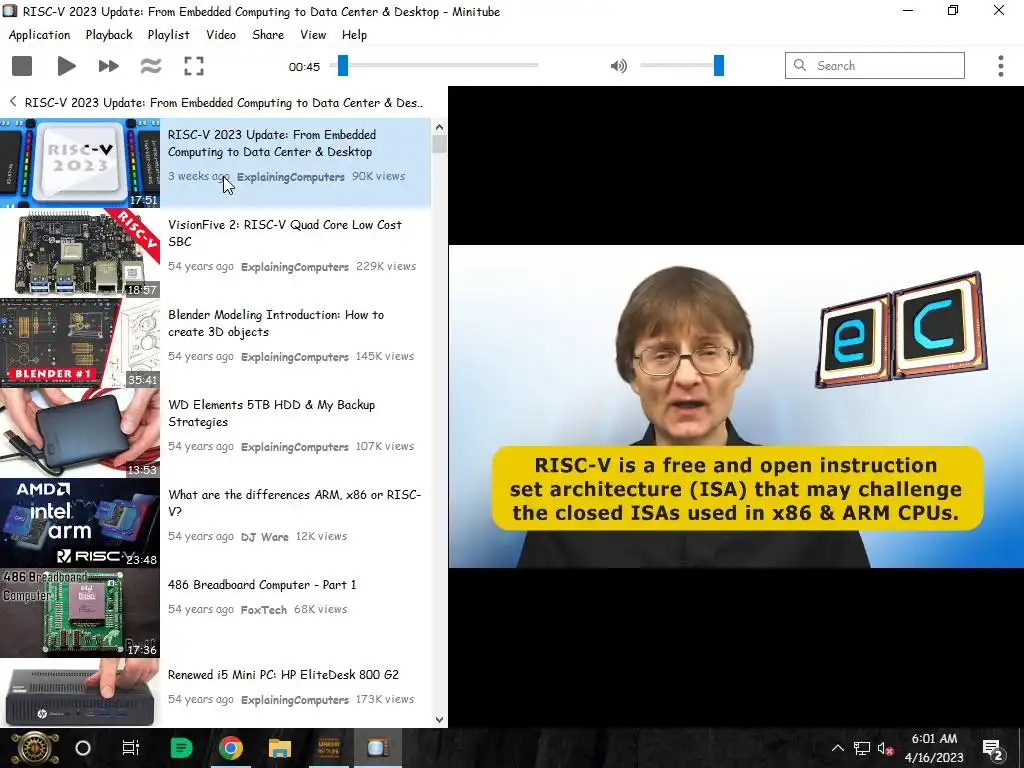The image size is (1024, 768).
Task: Open Task View on the taskbar
Action: (x=131, y=748)
